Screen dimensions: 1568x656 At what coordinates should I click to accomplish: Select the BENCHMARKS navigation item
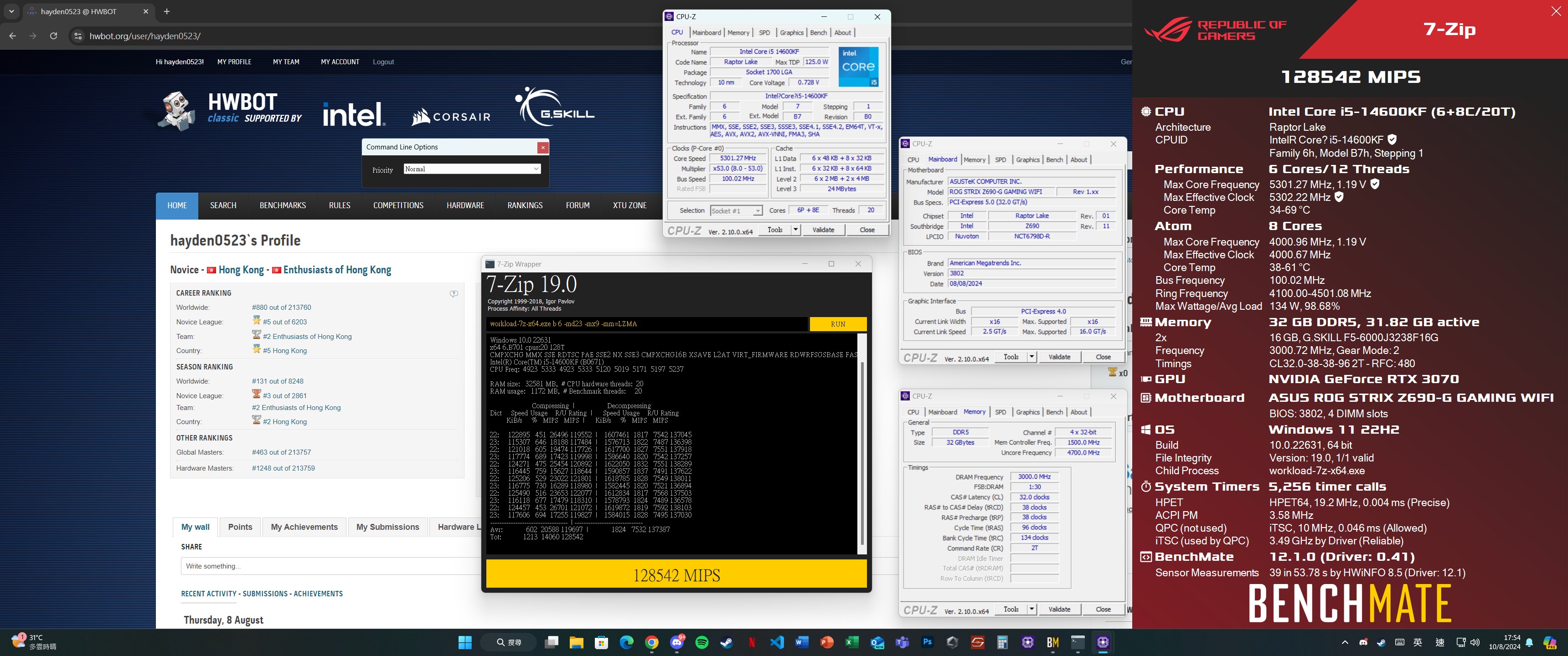coord(283,206)
